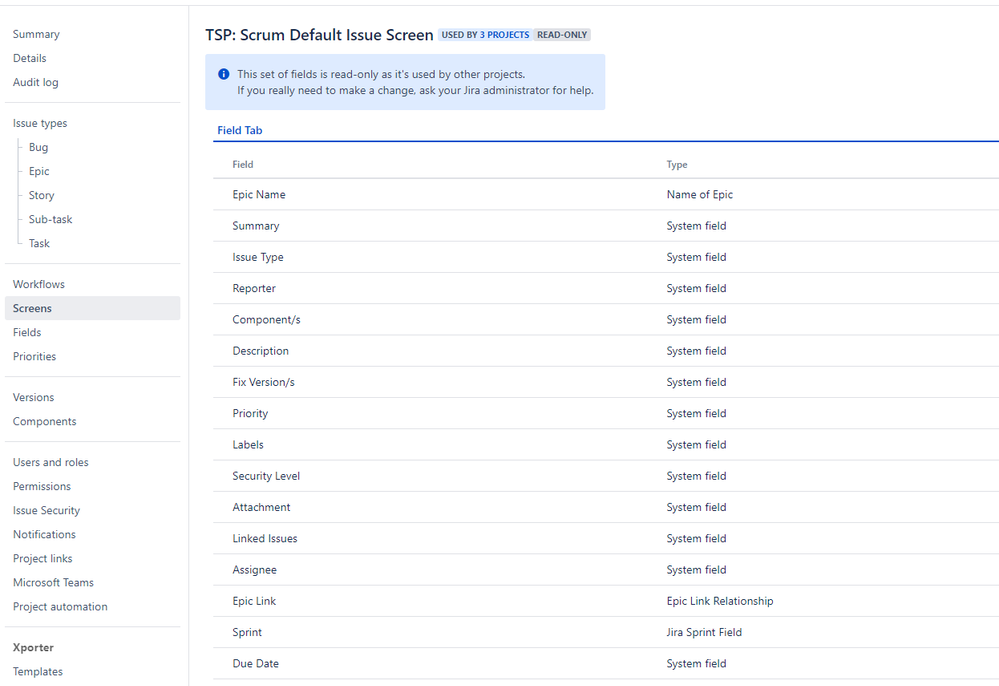
Task: Open Permissions settings
Action: 42,487
